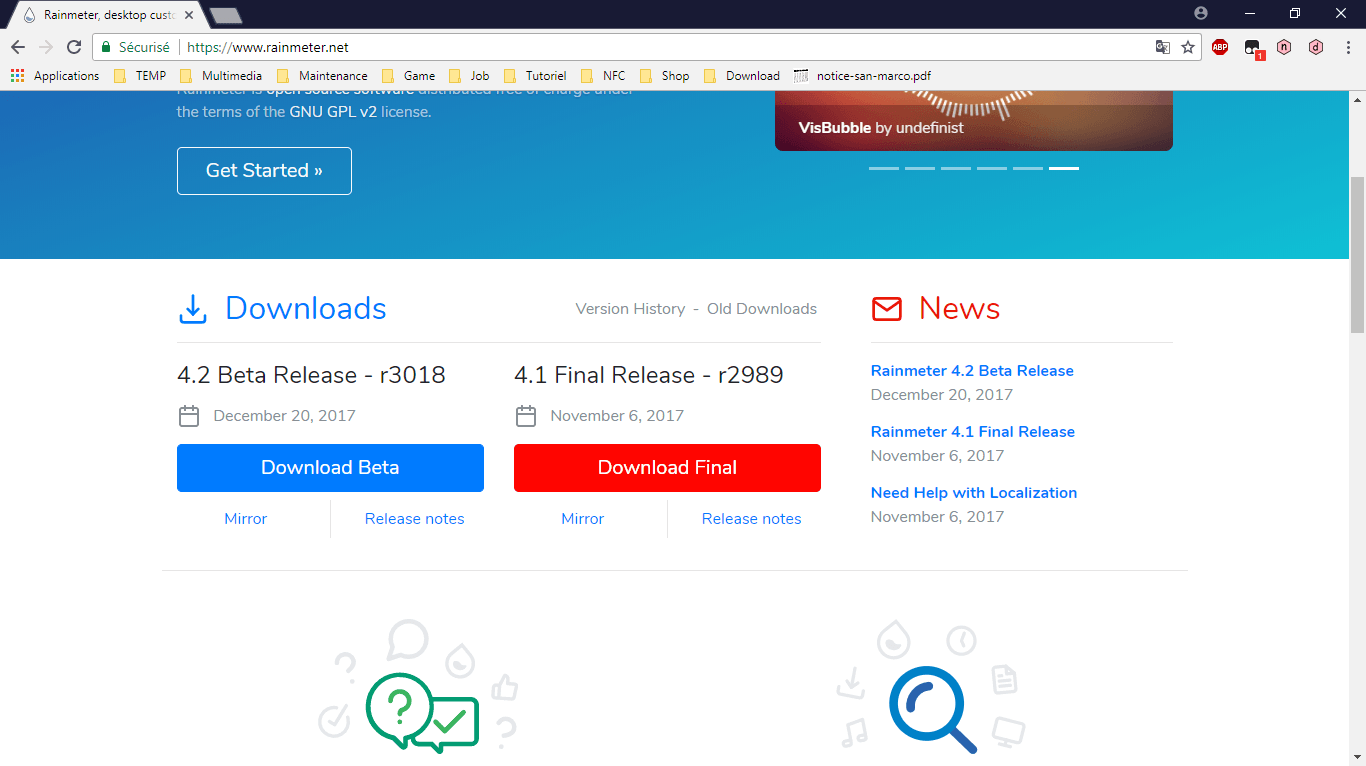Viewport: 1366px width, 766px height.
Task: Open the Multimedia bookmarks folder
Action: pos(221,76)
